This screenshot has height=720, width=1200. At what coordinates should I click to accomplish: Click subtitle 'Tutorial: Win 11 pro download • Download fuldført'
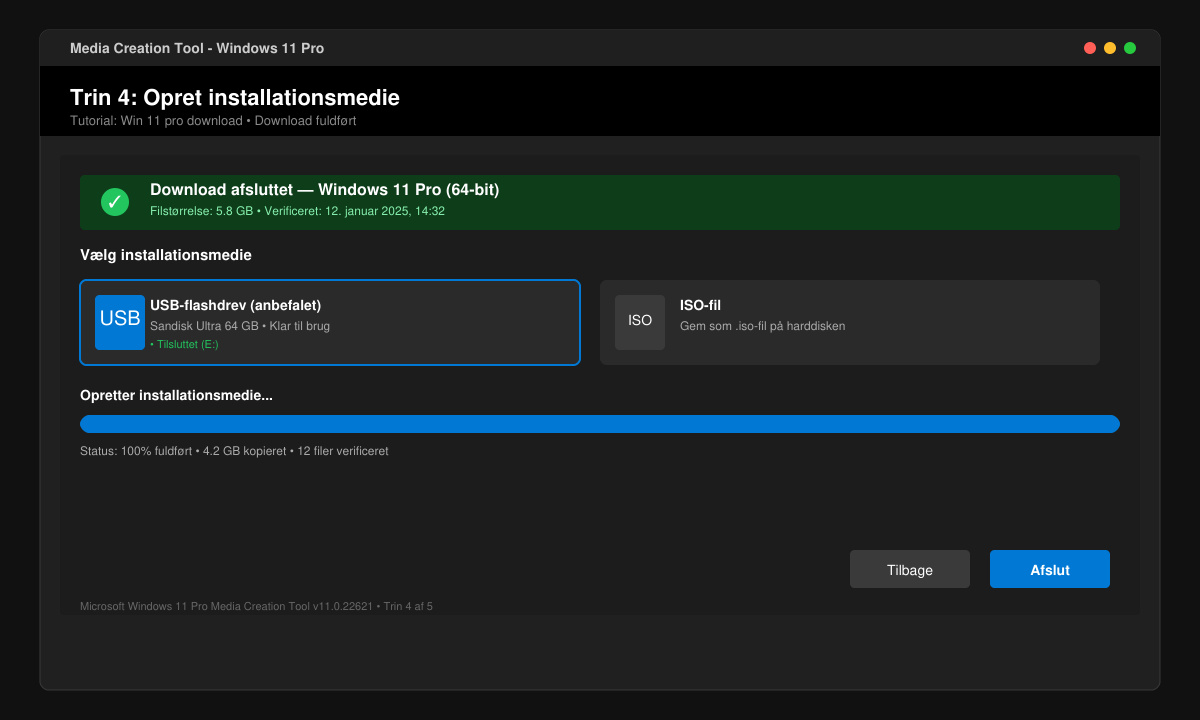213,121
